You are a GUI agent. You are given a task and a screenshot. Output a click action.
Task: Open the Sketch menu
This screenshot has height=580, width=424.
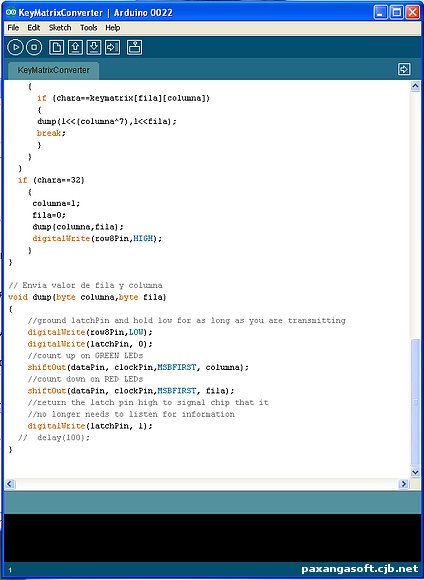coord(60,28)
